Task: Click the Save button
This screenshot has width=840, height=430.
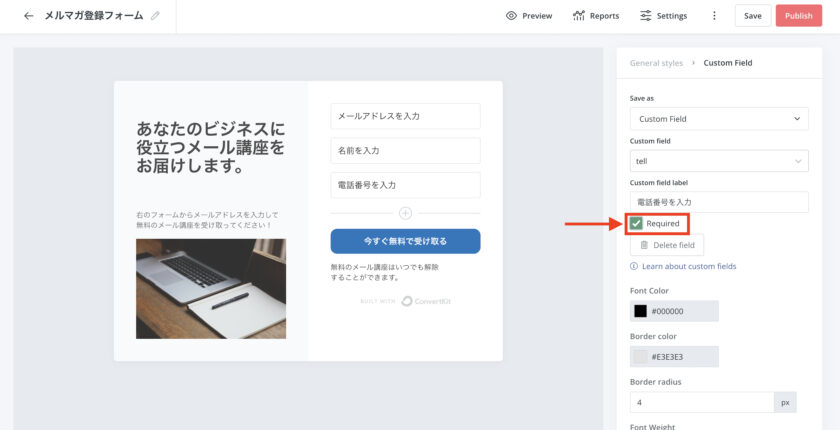Action: (753, 16)
